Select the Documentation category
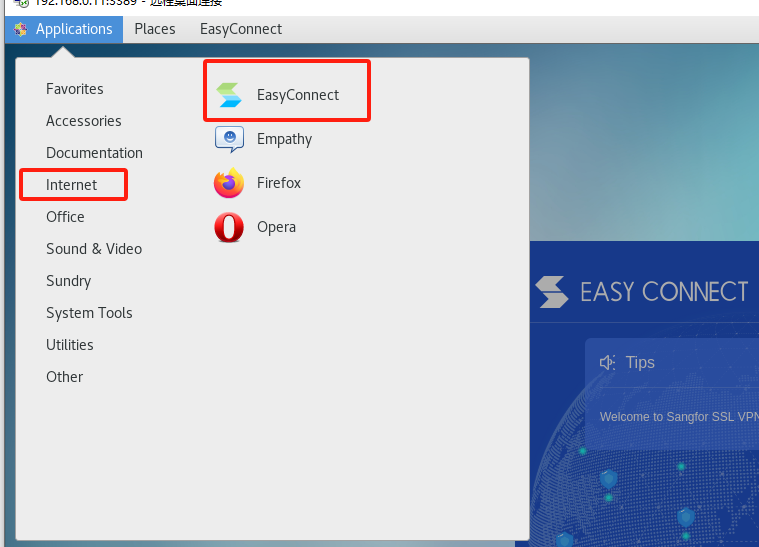 click(x=94, y=153)
